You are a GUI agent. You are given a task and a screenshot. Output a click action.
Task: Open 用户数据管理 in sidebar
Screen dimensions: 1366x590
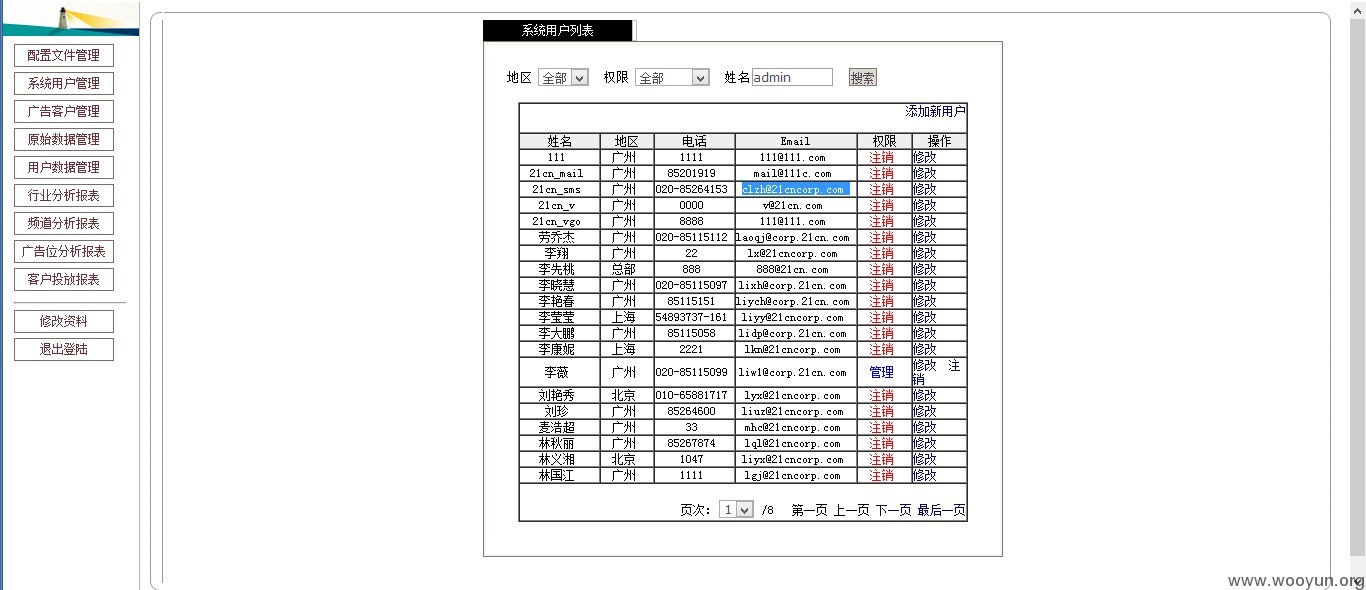click(64, 168)
